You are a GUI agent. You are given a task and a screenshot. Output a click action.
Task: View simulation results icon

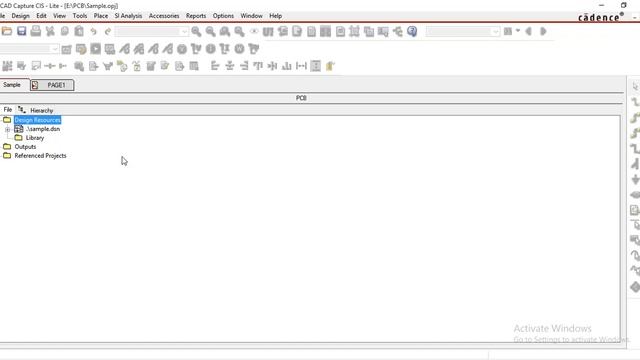[110, 49]
